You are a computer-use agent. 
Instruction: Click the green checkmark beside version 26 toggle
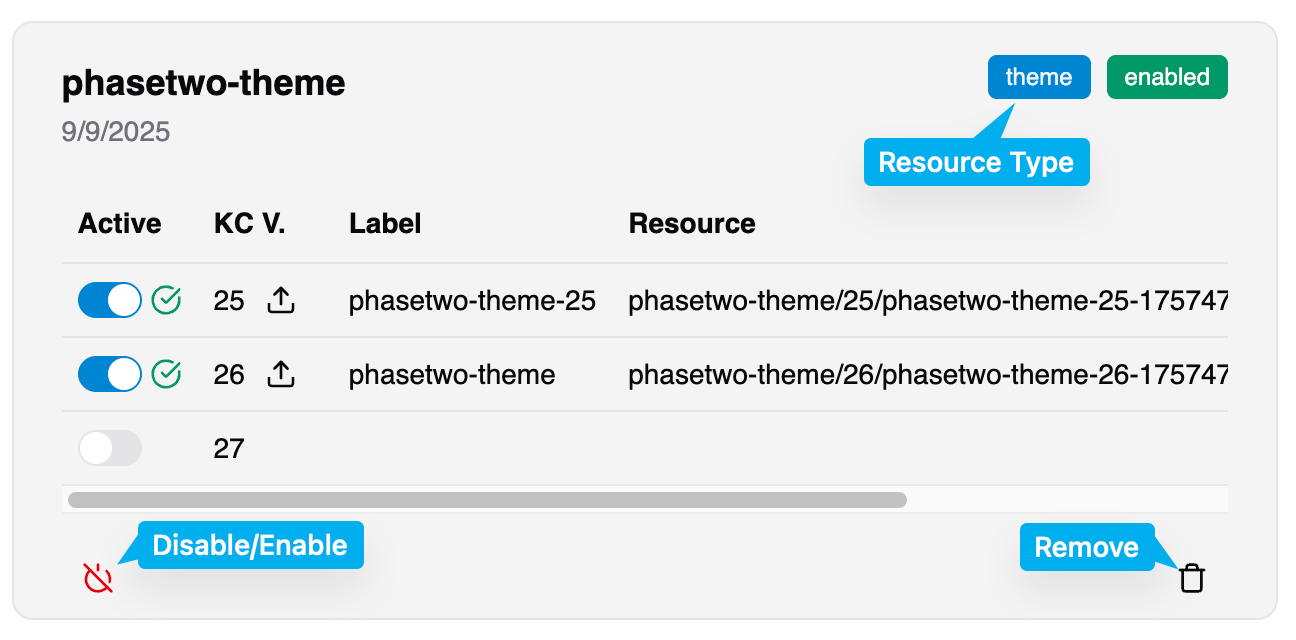pyautogui.click(x=166, y=373)
